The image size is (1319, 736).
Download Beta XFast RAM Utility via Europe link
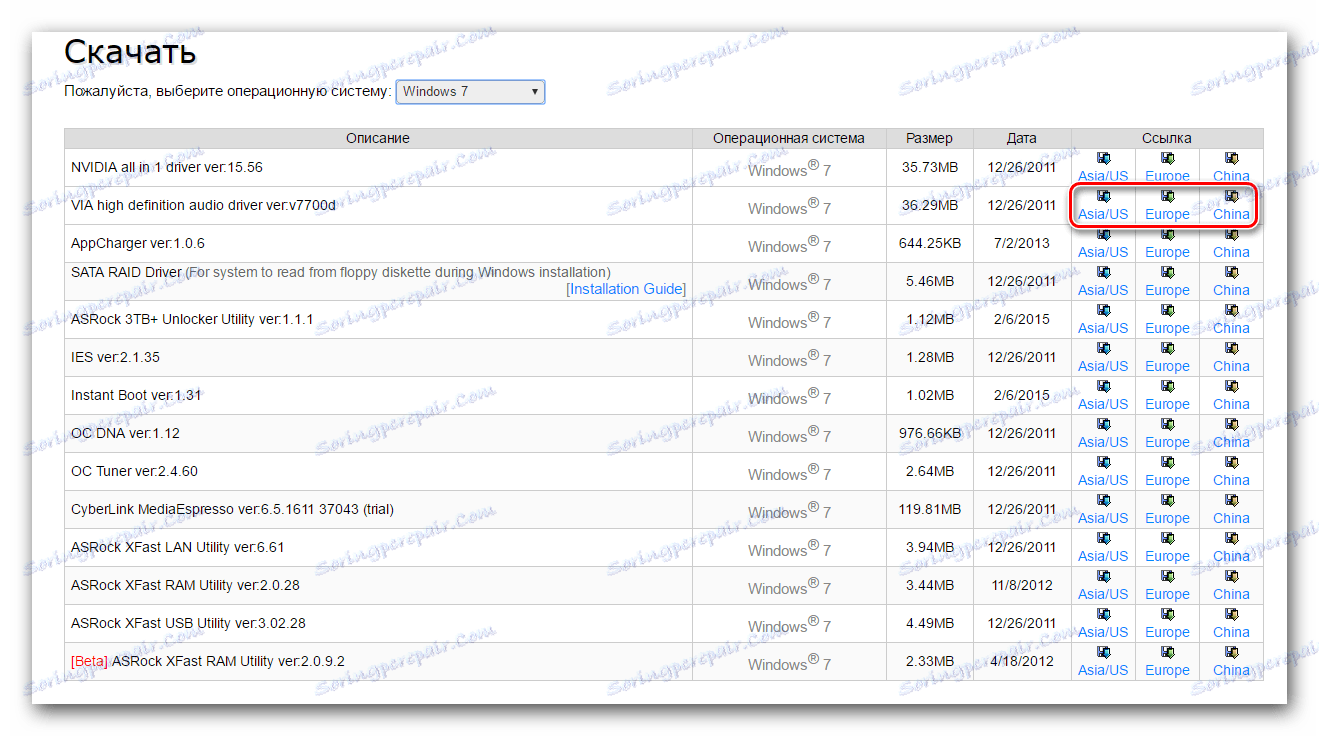pos(1167,670)
